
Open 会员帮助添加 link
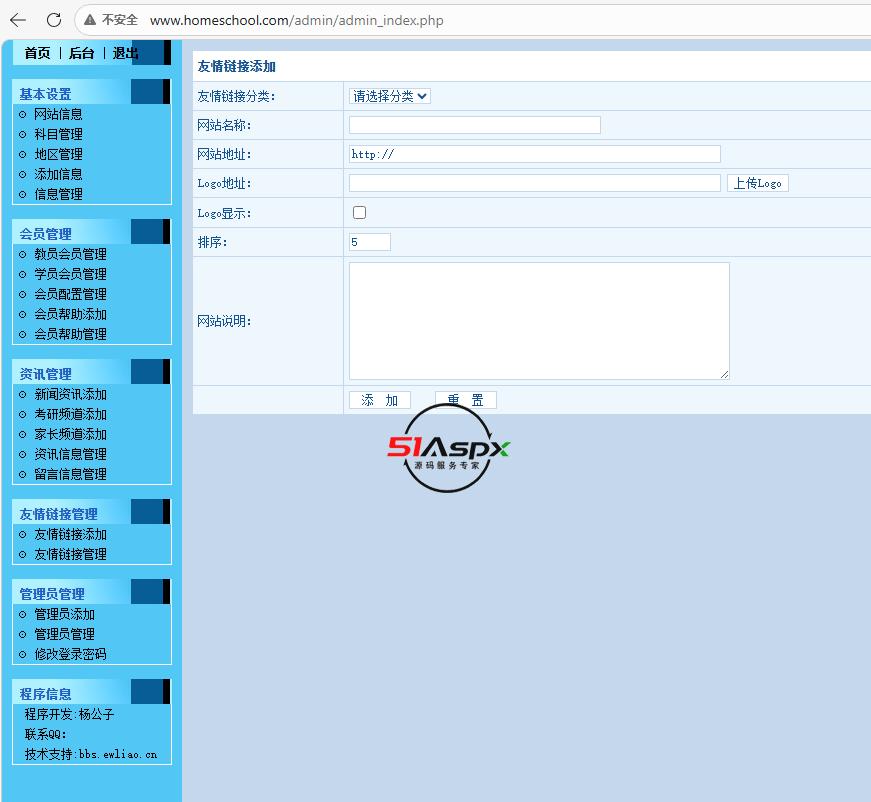[x=71, y=314]
